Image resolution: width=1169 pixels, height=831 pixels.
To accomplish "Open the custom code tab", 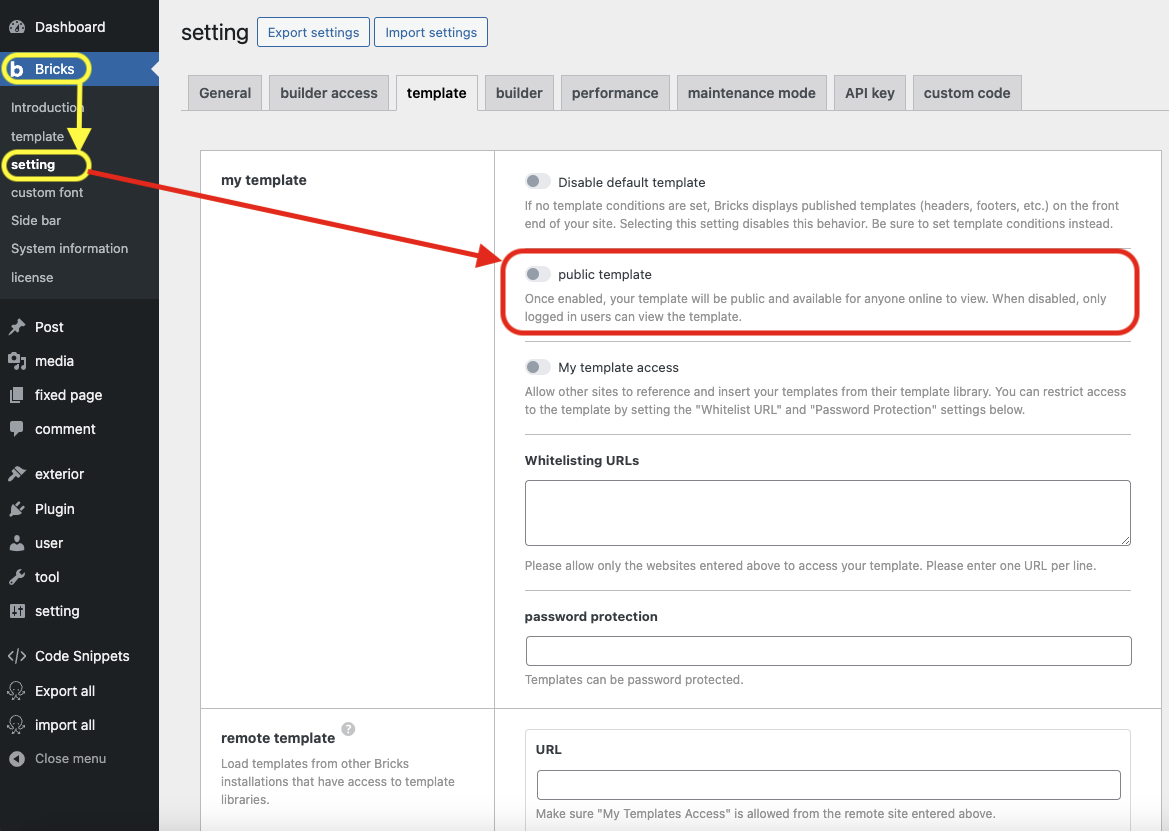I will 967,93.
